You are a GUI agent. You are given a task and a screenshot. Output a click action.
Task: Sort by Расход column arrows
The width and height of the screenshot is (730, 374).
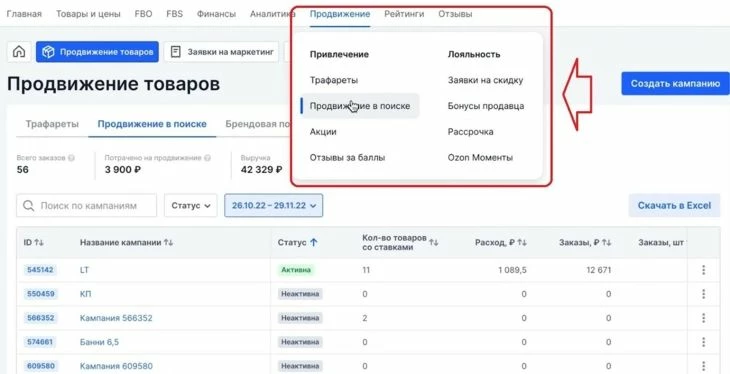[x=522, y=243]
